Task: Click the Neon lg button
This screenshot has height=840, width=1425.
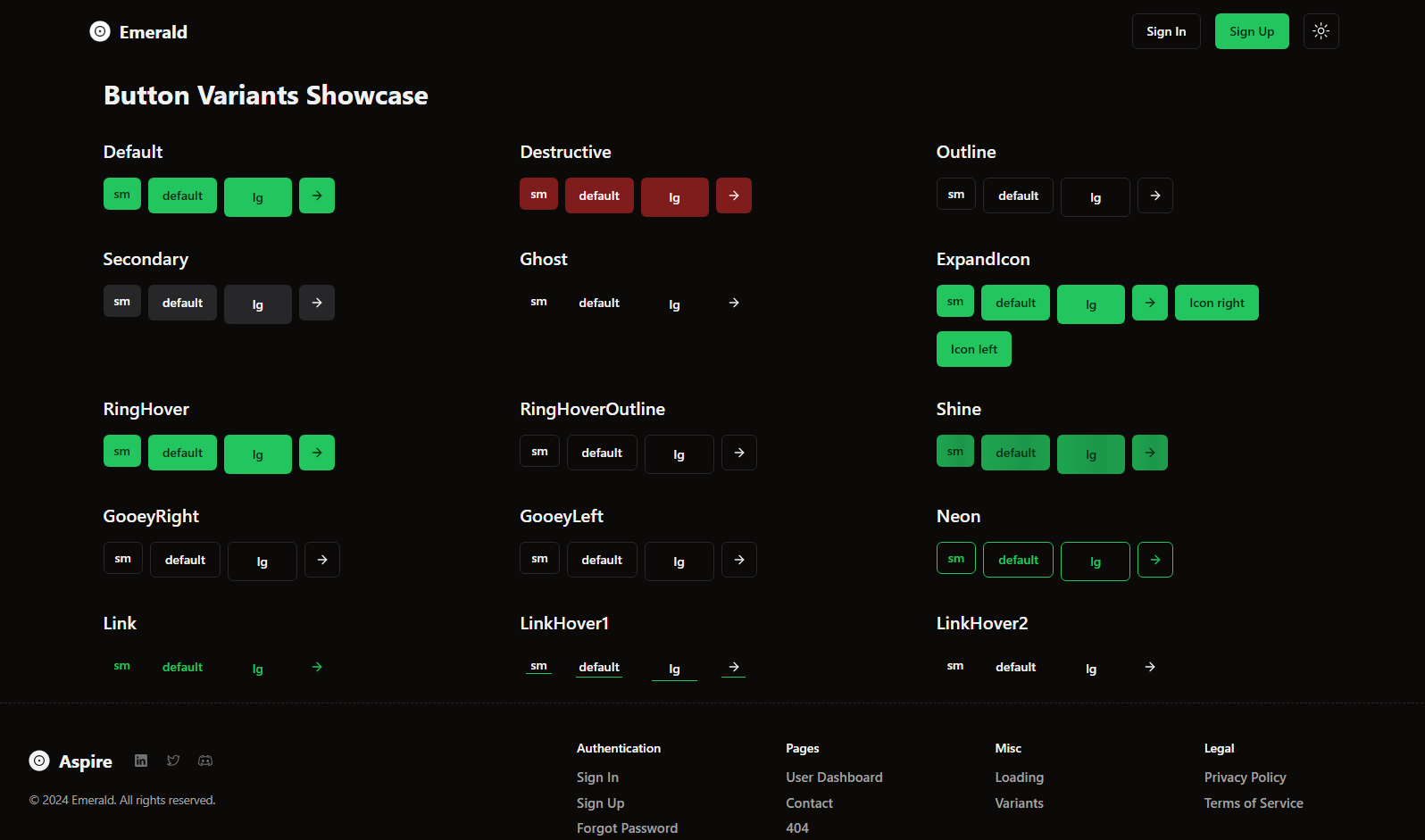Action: 1096,561
